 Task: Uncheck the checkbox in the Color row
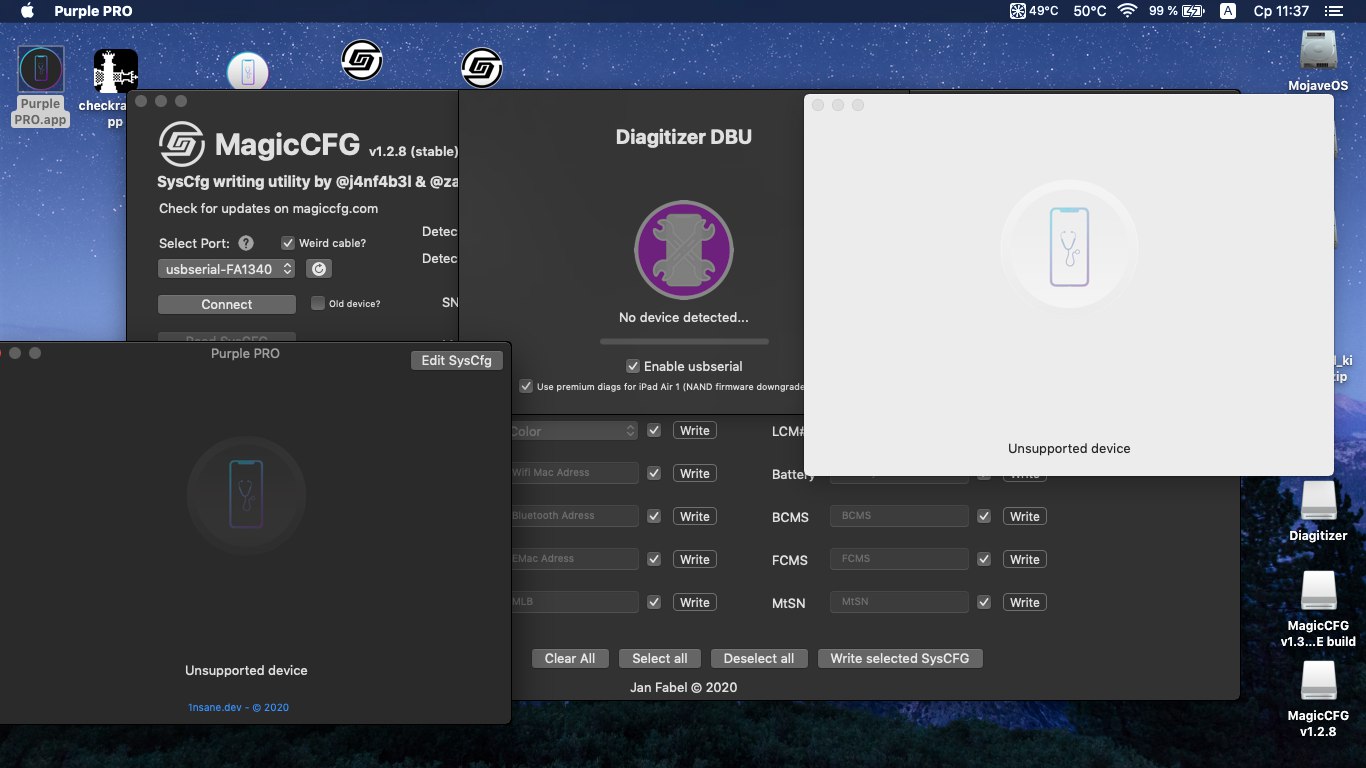(x=654, y=430)
